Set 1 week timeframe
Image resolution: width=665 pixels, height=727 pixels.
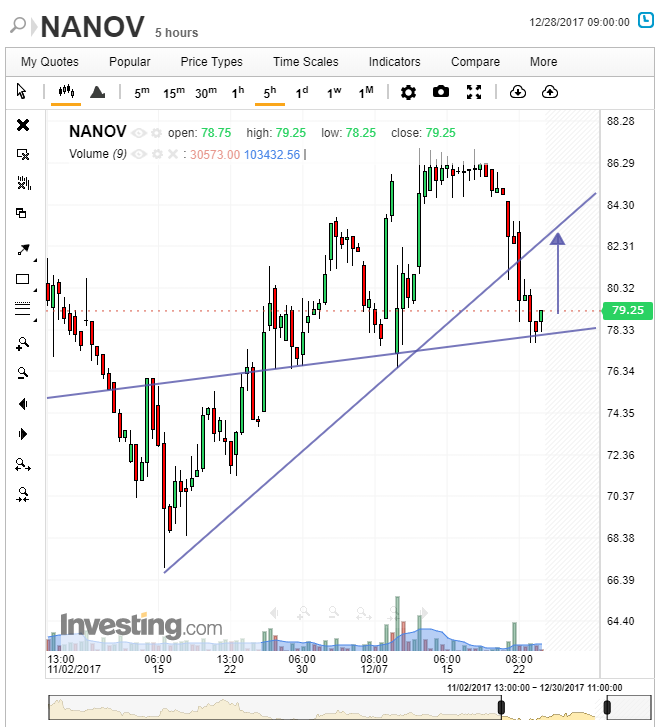[334, 92]
